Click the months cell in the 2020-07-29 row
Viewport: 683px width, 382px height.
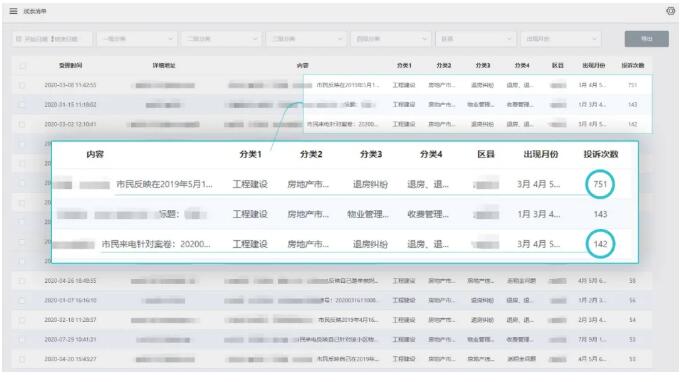pos(592,339)
